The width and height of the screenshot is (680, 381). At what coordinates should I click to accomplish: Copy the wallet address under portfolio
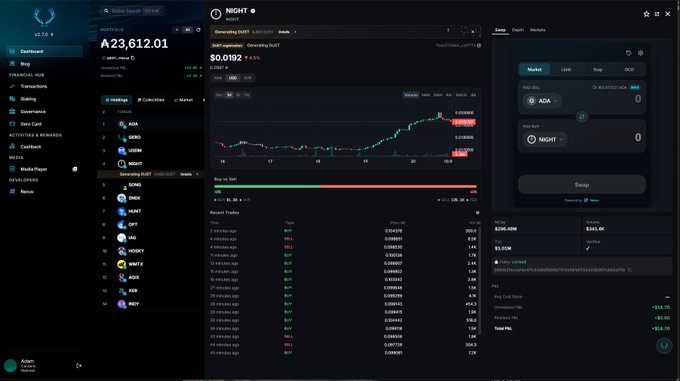[133, 58]
